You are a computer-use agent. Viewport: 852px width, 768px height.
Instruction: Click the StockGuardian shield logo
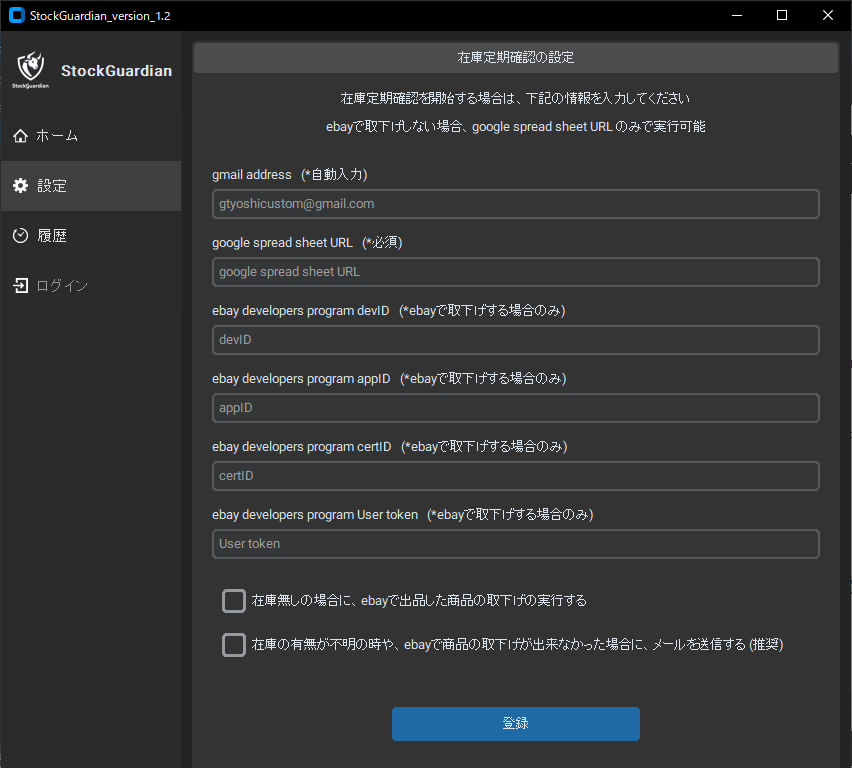click(30, 70)
